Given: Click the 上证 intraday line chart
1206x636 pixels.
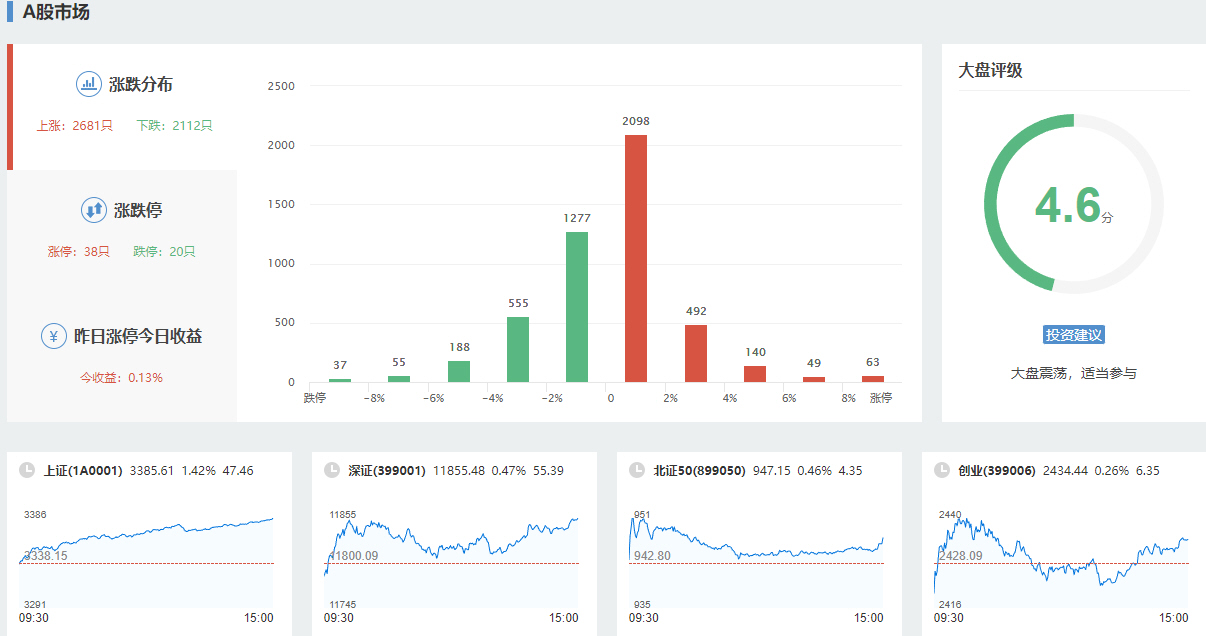Looking at the screenshot, I should (x=146, y=558).
